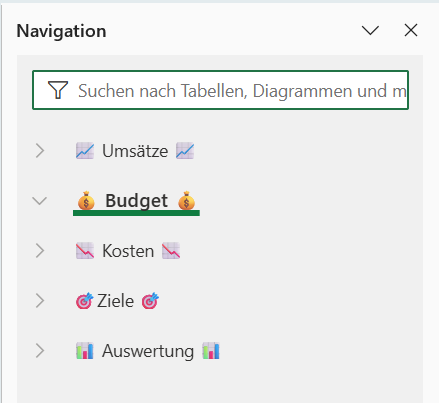This screenshot has width=439, height=403.
Task: Click the target dart icon left of Ziele
Action: click(85, 301)
